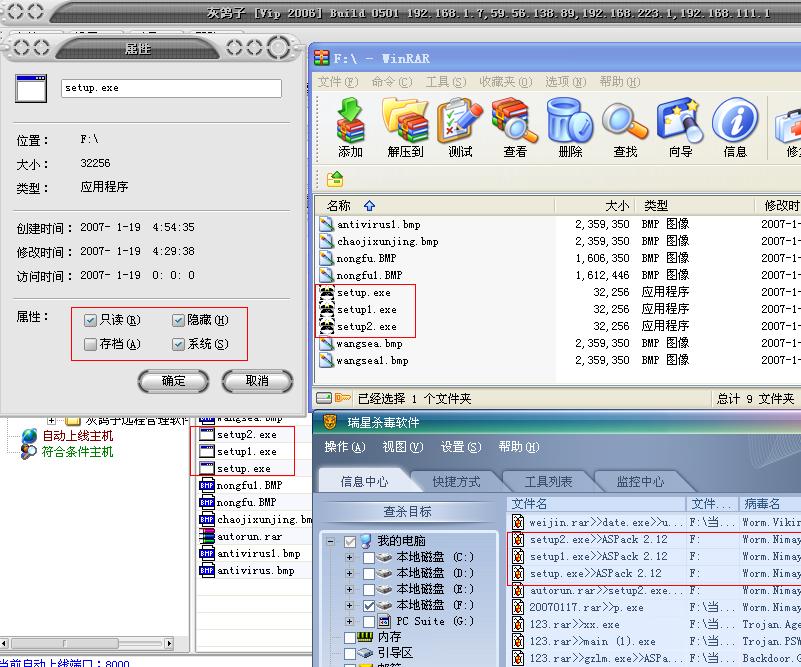Toggle the 我的电脑 scan checkbox

coord(350,541)
